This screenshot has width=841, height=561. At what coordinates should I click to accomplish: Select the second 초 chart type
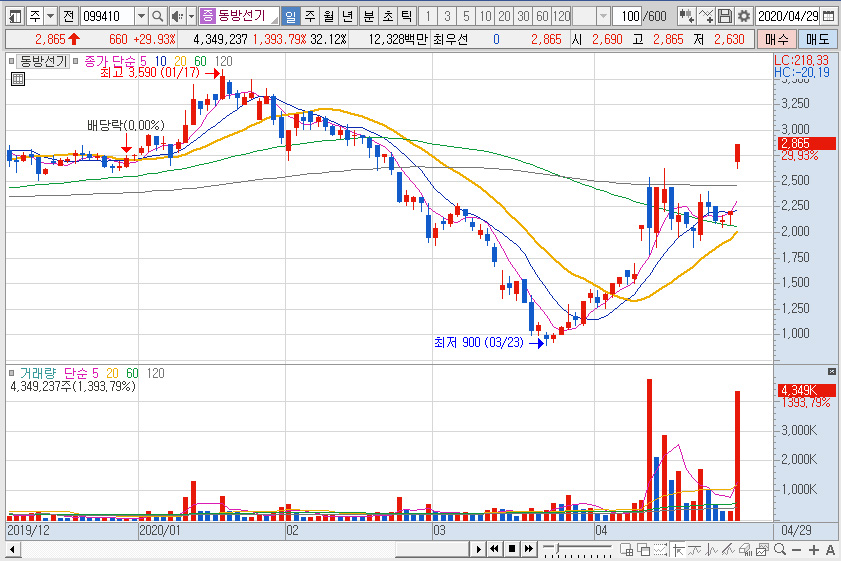[388, 16]
